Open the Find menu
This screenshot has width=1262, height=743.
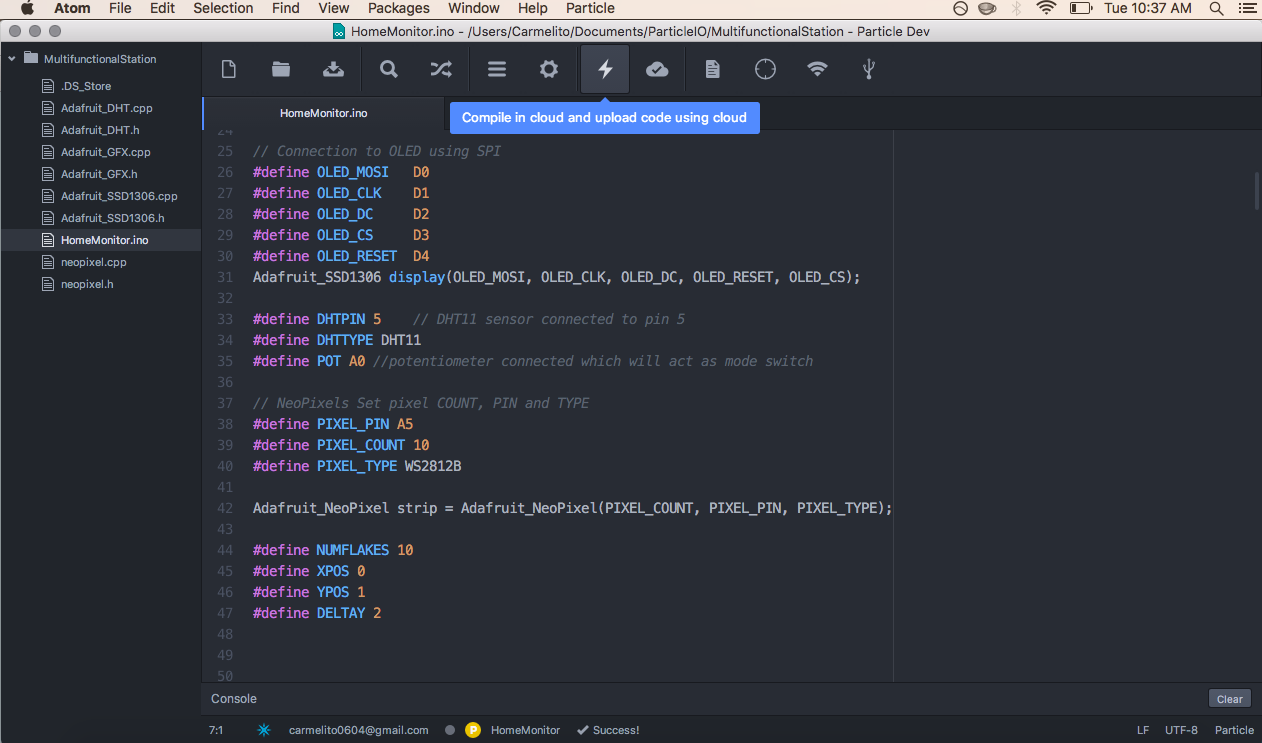click(x=286, y=8)
